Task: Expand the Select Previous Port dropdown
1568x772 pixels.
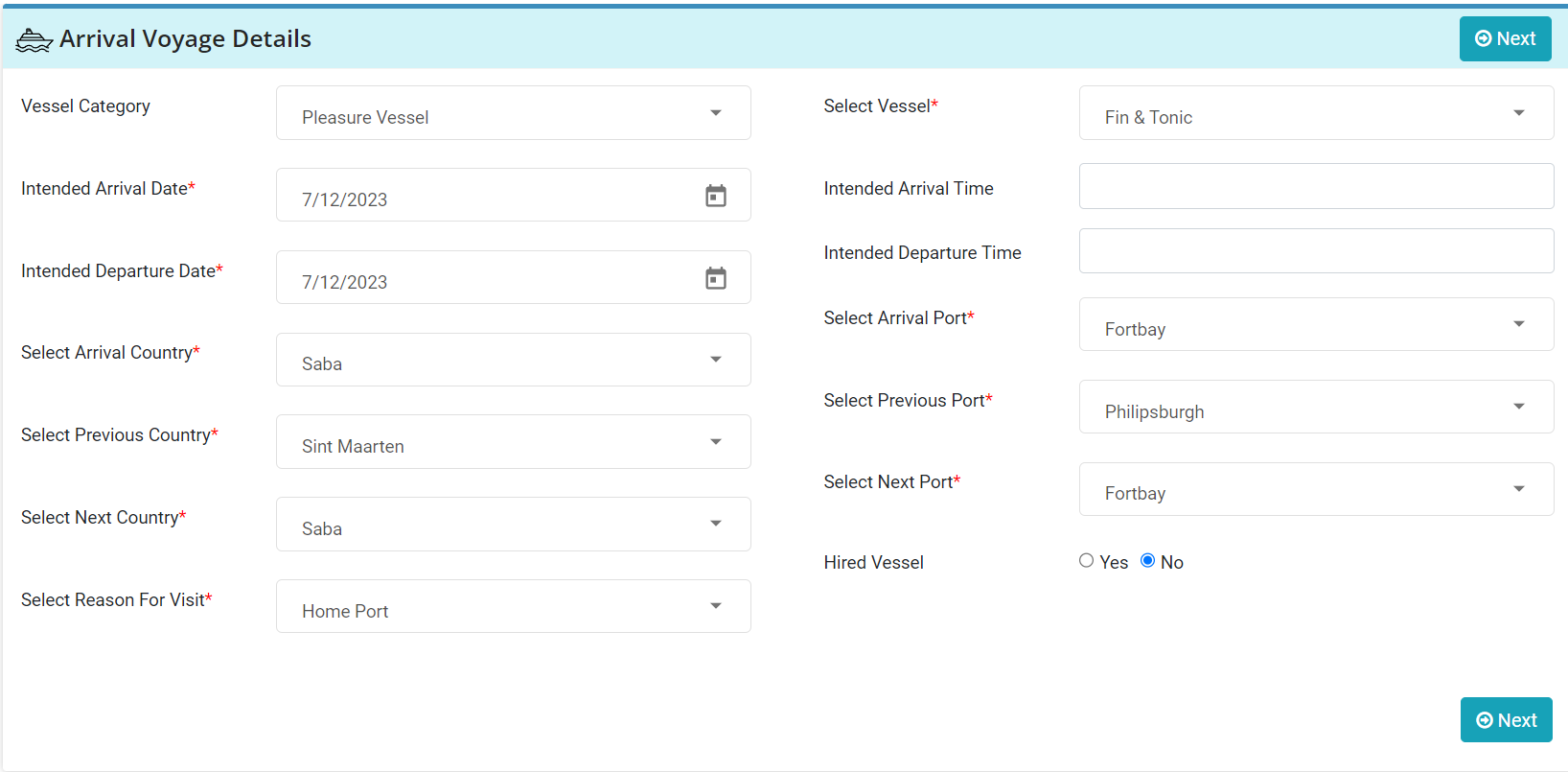Action: tap(1518, 407)
